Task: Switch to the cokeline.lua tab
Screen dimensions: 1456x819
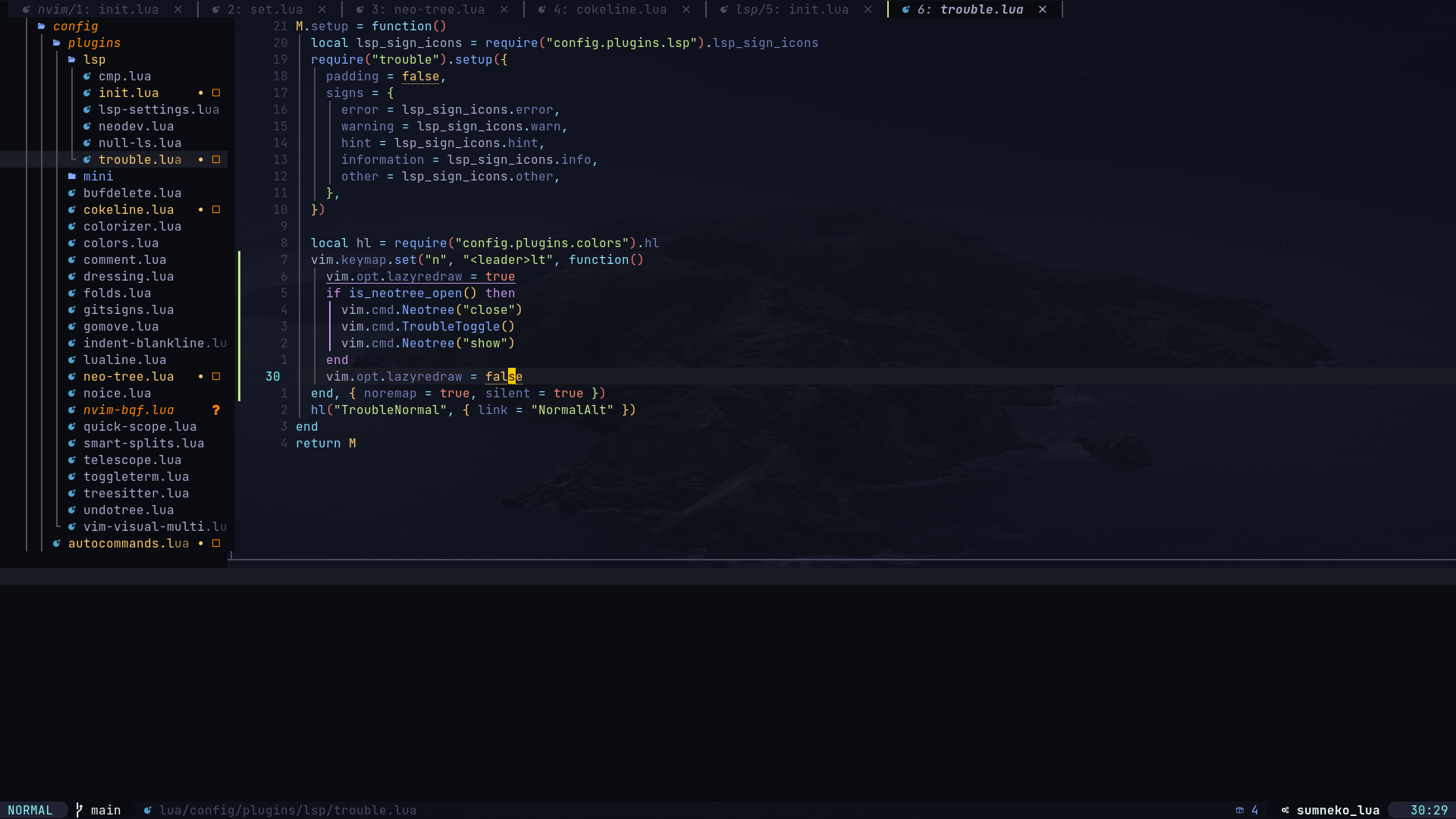Action: (616, 10)
